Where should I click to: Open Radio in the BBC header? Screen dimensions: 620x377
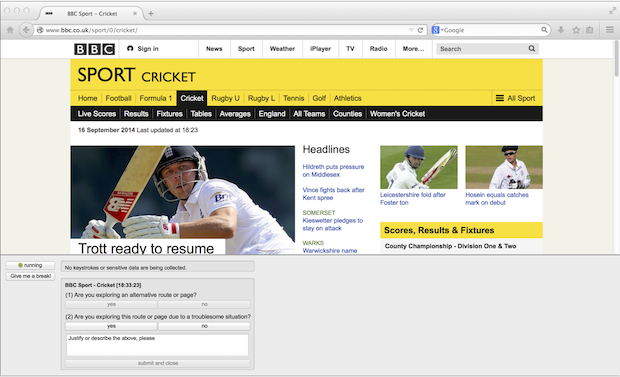click(378, 49)
